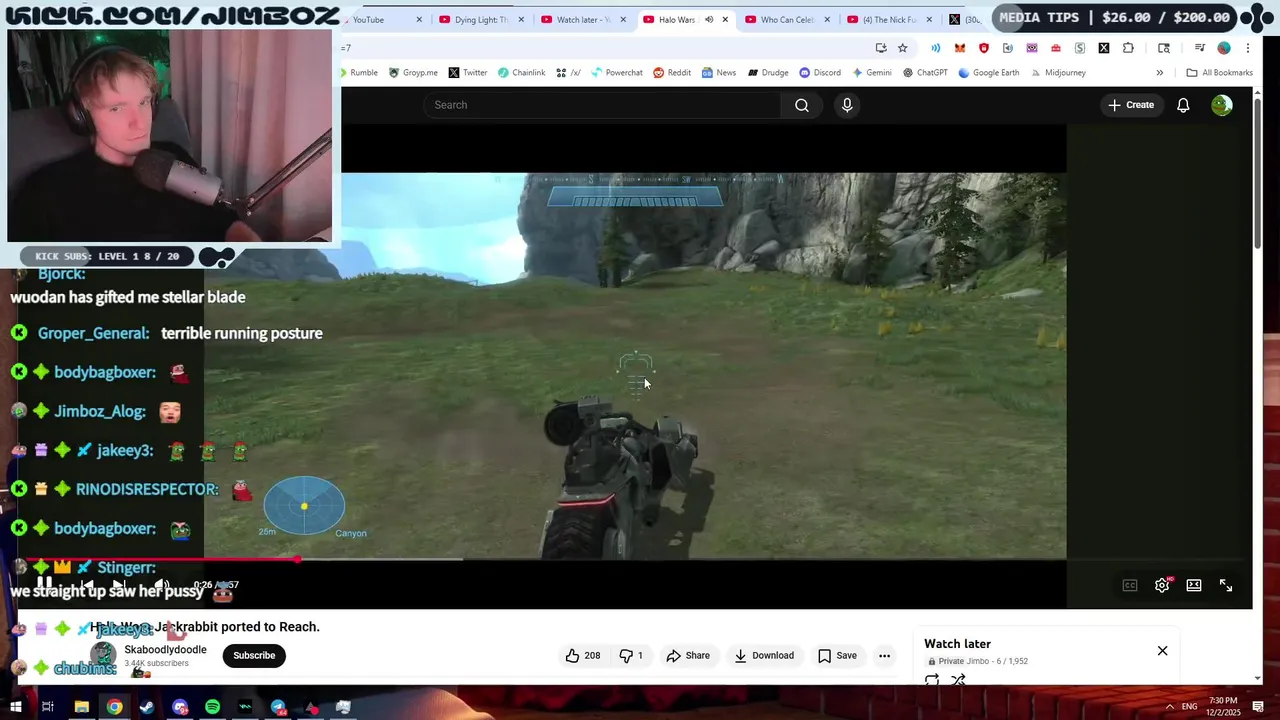
Task: Open the Skaboodlydoodle channel name link
Action: [165, 650]
